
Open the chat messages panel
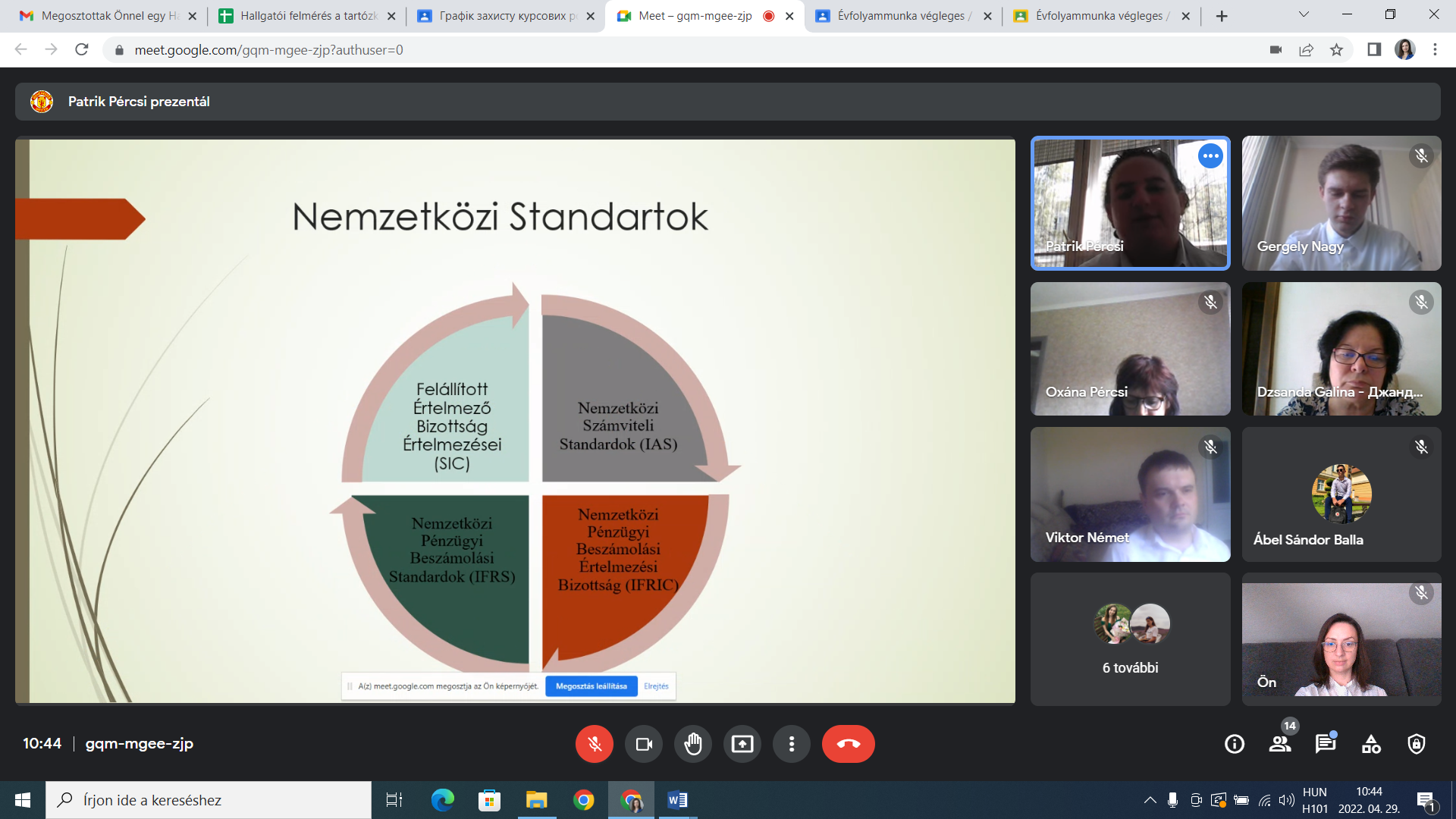click(x=1325, y=744)
